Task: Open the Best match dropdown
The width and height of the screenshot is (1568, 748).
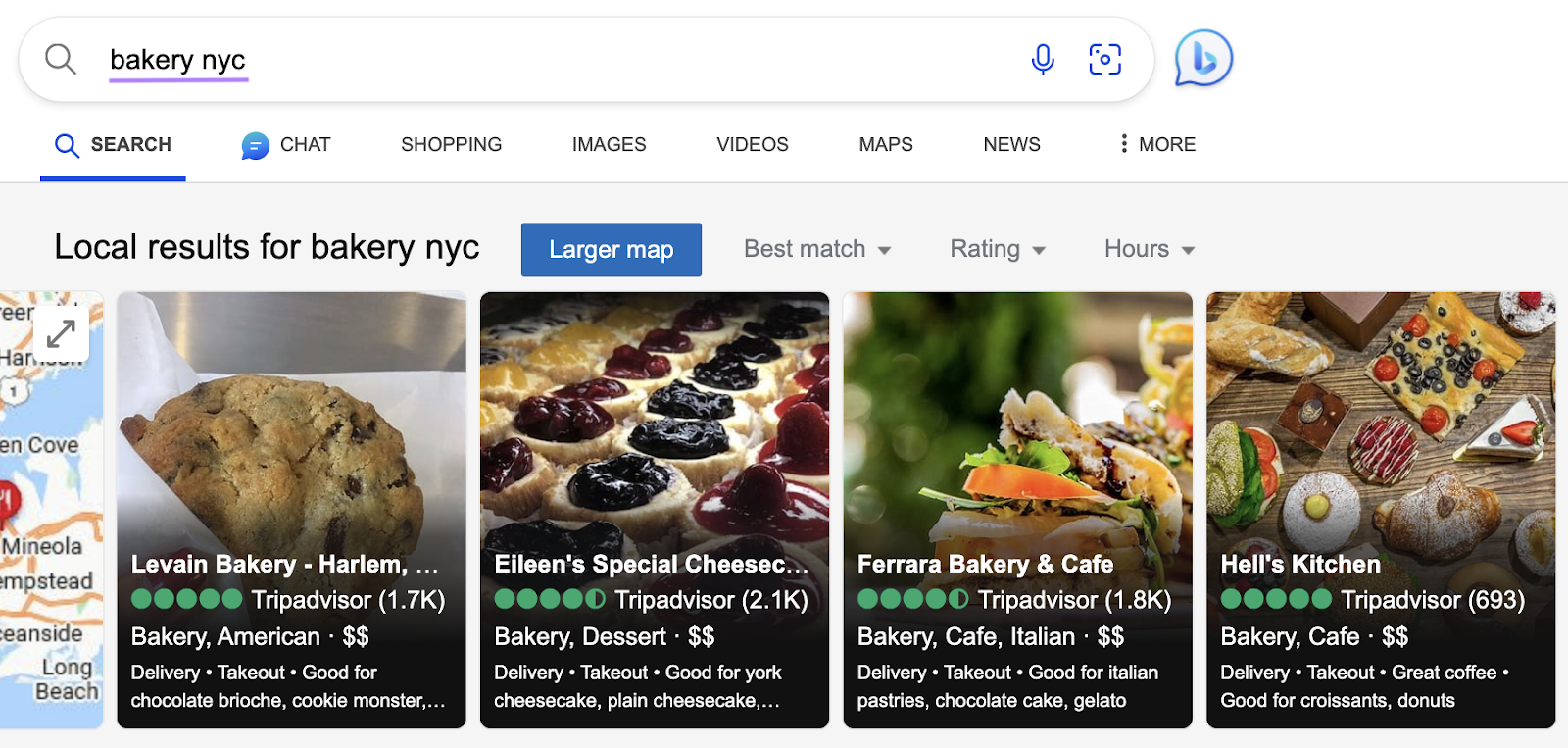Action: tap(816, 249)
